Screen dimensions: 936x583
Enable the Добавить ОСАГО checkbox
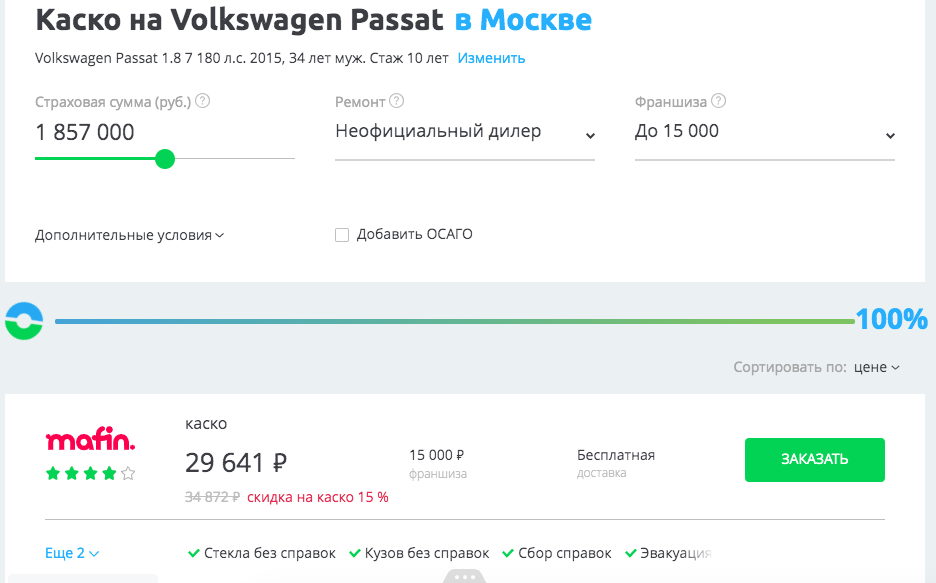tap(341, 234)
